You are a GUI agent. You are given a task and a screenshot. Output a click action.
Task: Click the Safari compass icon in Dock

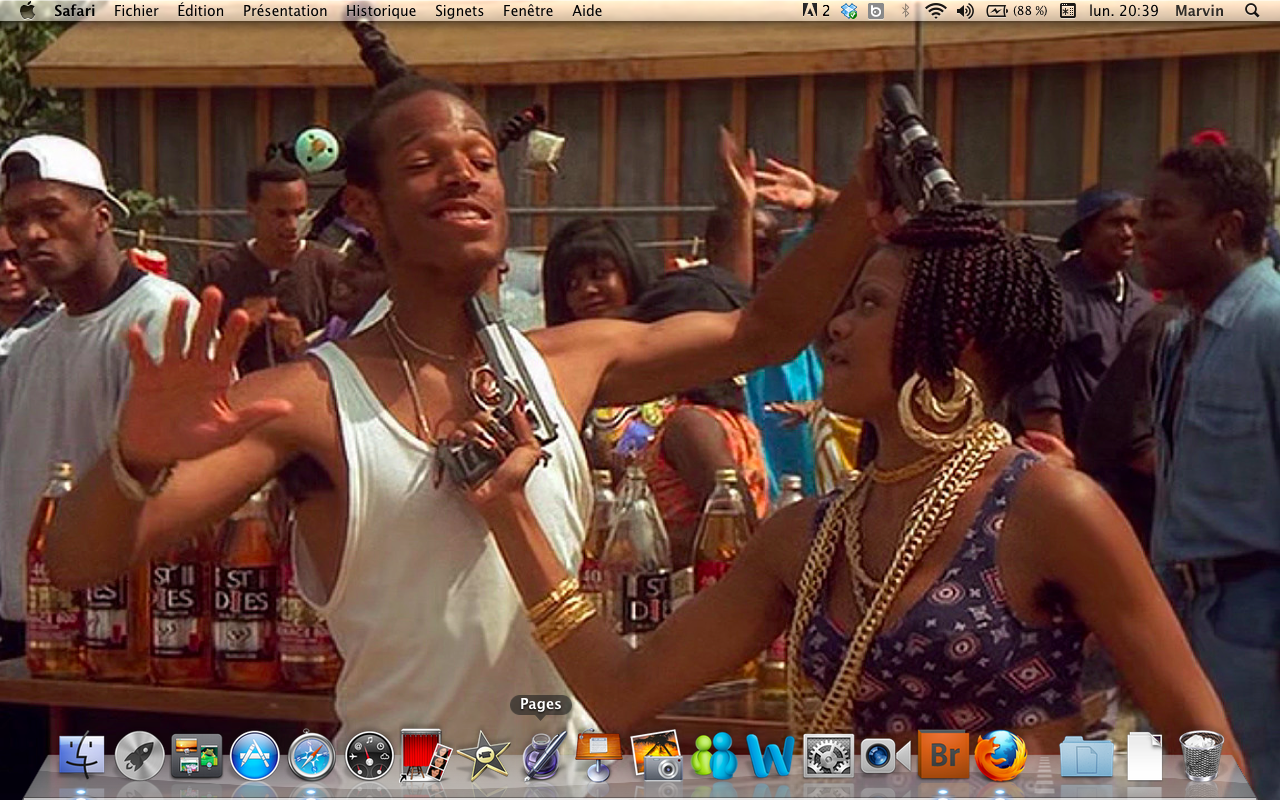point(312,756)
